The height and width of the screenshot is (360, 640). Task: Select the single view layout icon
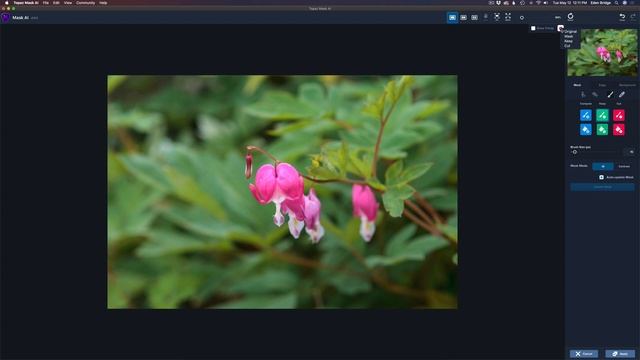tap(452, 18)
